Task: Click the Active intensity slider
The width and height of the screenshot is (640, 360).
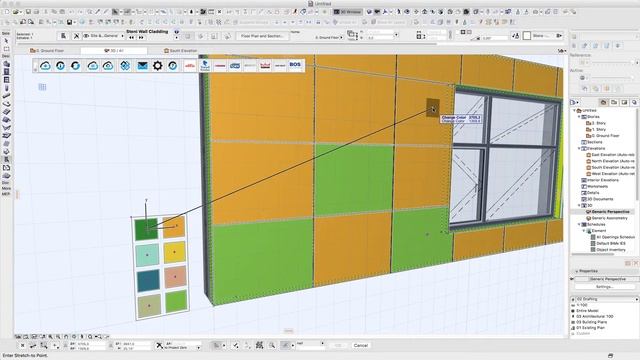Action: (611, 78)
